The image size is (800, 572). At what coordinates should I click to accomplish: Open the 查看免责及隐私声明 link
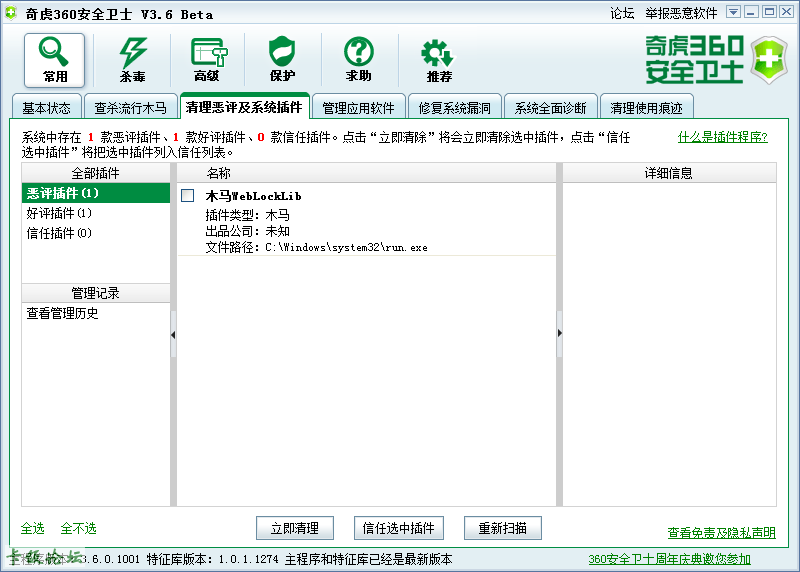[x=721, y=533]
